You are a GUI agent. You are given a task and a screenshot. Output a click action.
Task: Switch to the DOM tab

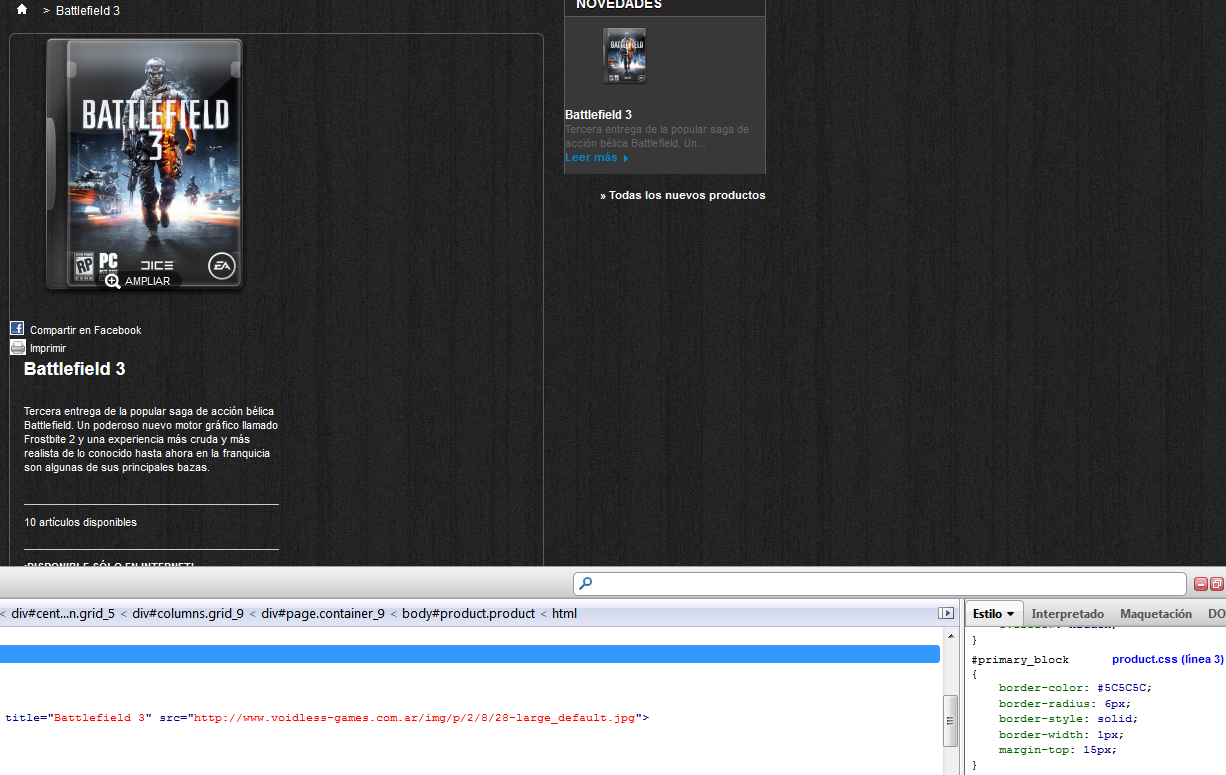pos(1215,614)
